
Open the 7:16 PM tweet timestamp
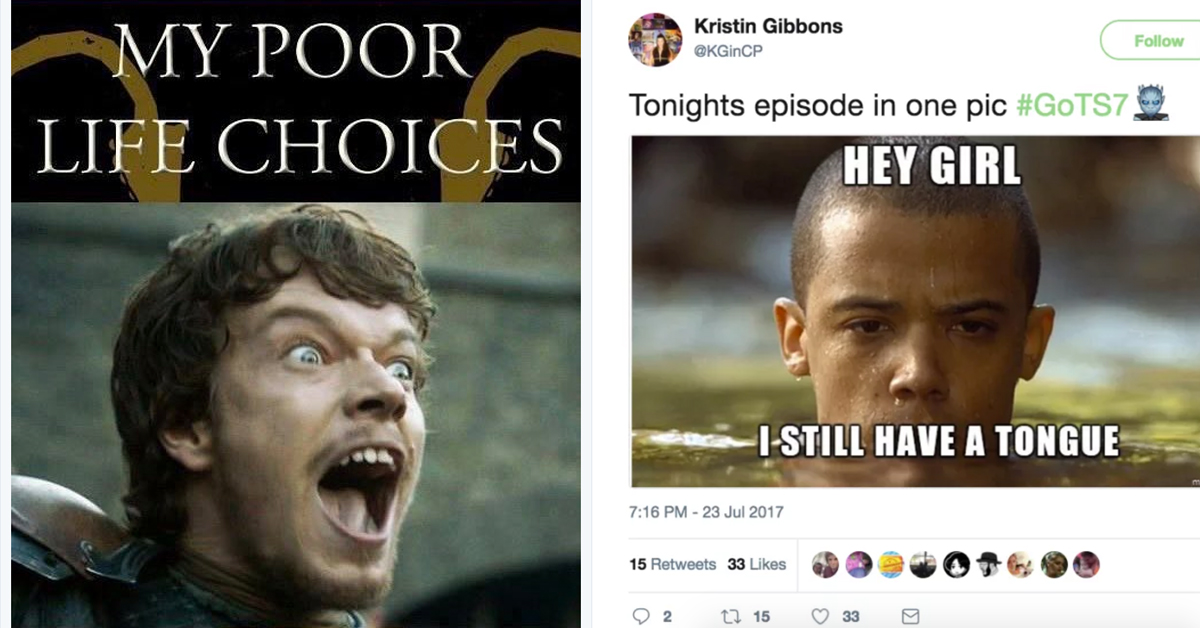[x=706, y=512]
